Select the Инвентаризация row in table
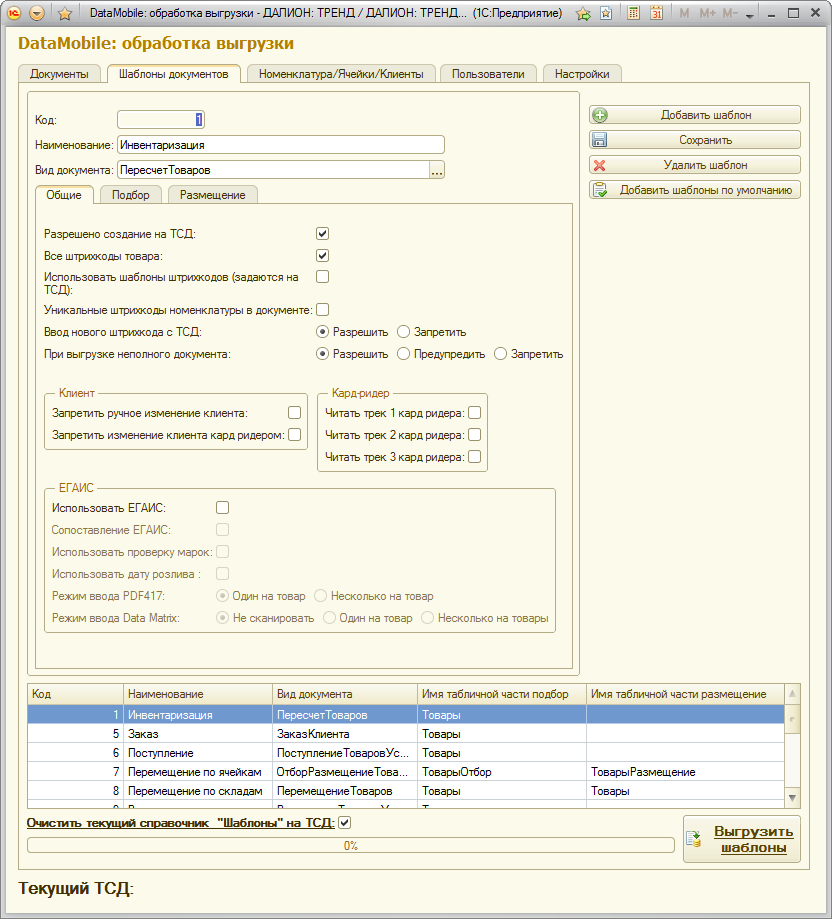The image size is (832, 919). coord(406,714)
